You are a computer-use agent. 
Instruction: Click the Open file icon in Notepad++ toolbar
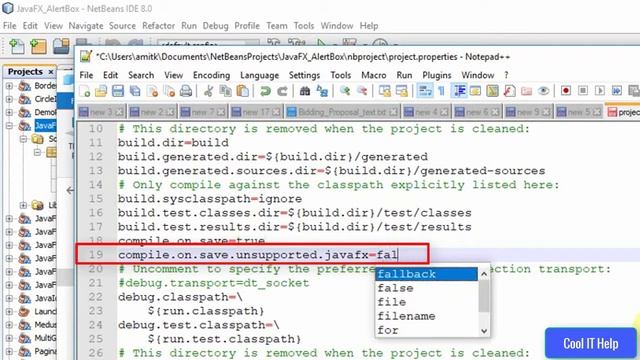[x=101, y=91]
